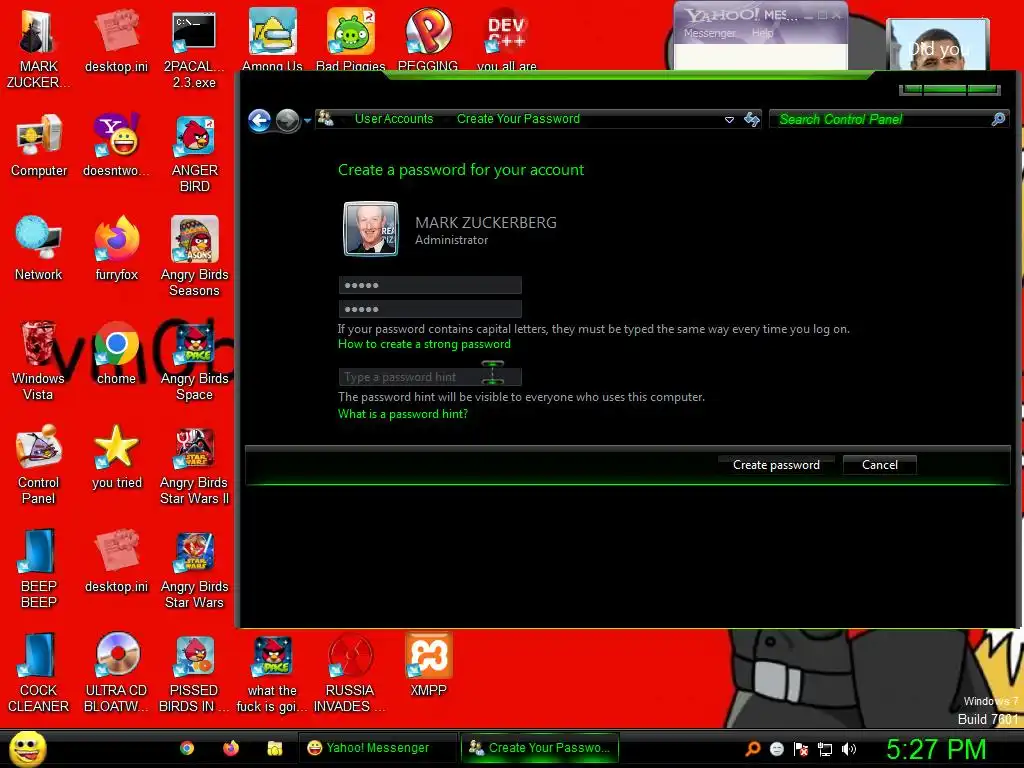
Task: Open volume control in system tray
Action: [x=849, y=749]
